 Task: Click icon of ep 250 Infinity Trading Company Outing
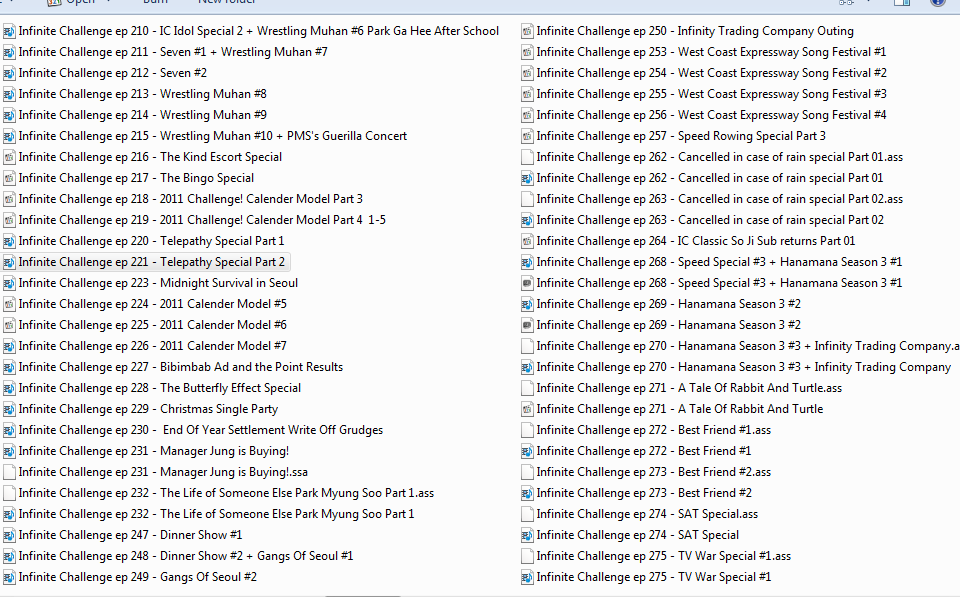(x=527, y=31)
